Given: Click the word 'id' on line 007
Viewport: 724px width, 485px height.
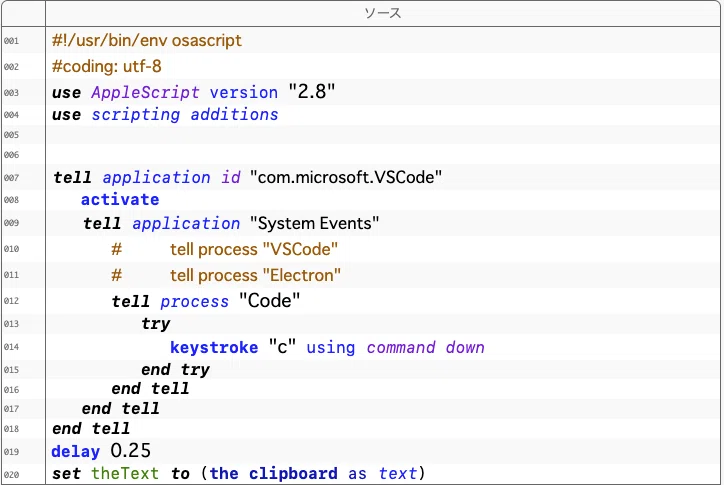Looking at the screenshot, I should click(231, 177).
